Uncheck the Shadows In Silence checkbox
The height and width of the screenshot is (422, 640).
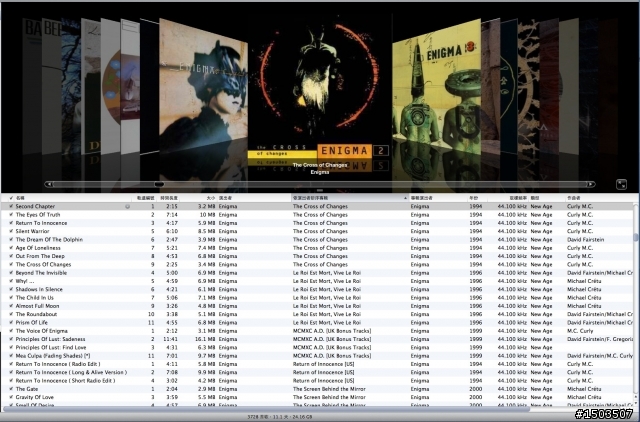point(11,289)
